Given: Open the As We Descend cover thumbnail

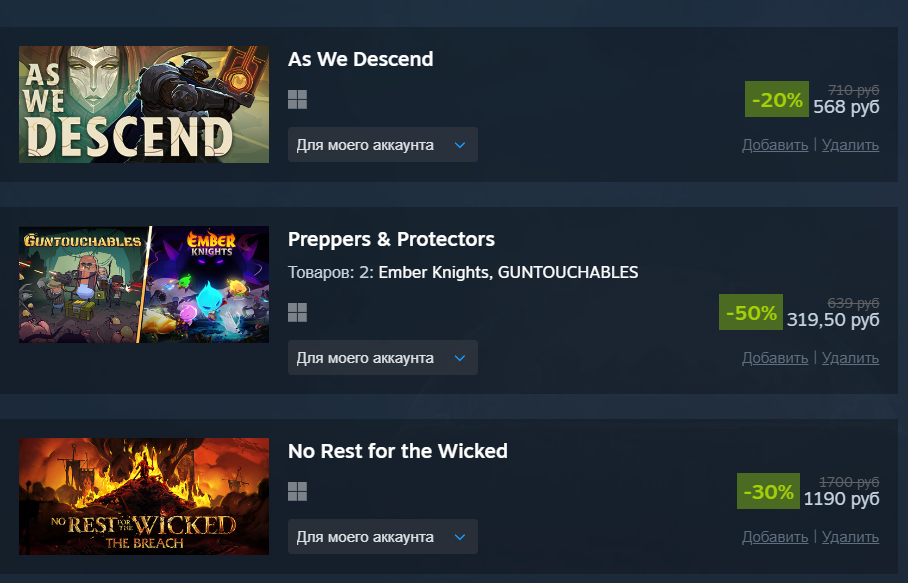Looking at the screenshot, I should pyautogui.click(x=144, y=104).
